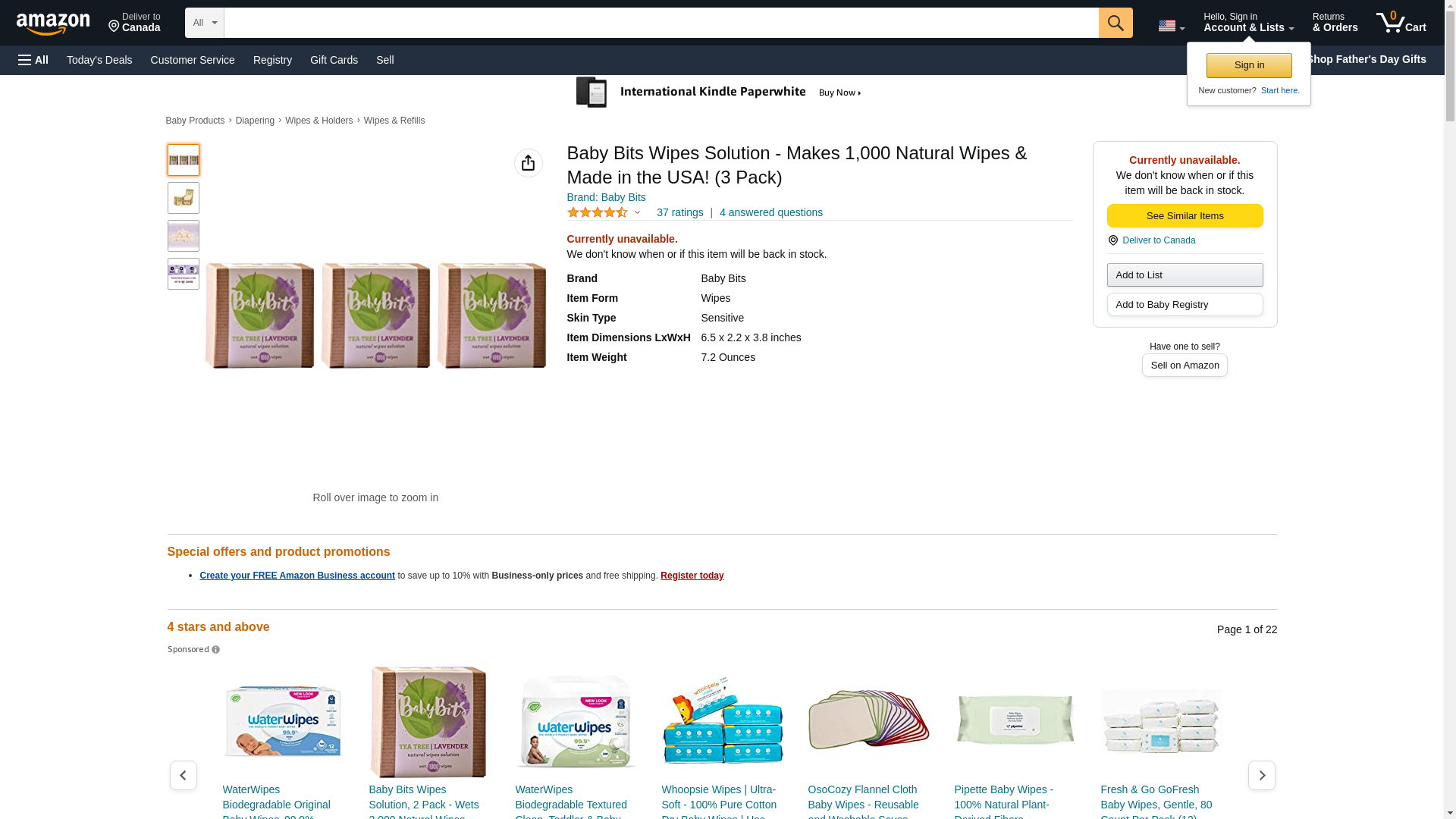Open the 4 answered questions link
Viewport: 1456px width, 819px height.
pos(770,212)
